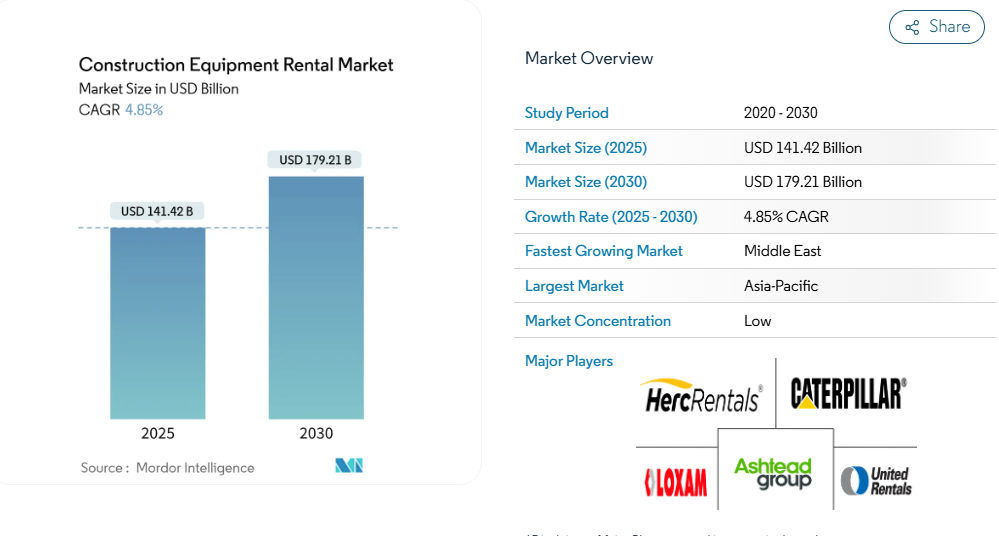The width and height of the screenshot is (999, 536).
Task: Click the Mordor Intelligence logo icon
Action: tap(349, 466)
